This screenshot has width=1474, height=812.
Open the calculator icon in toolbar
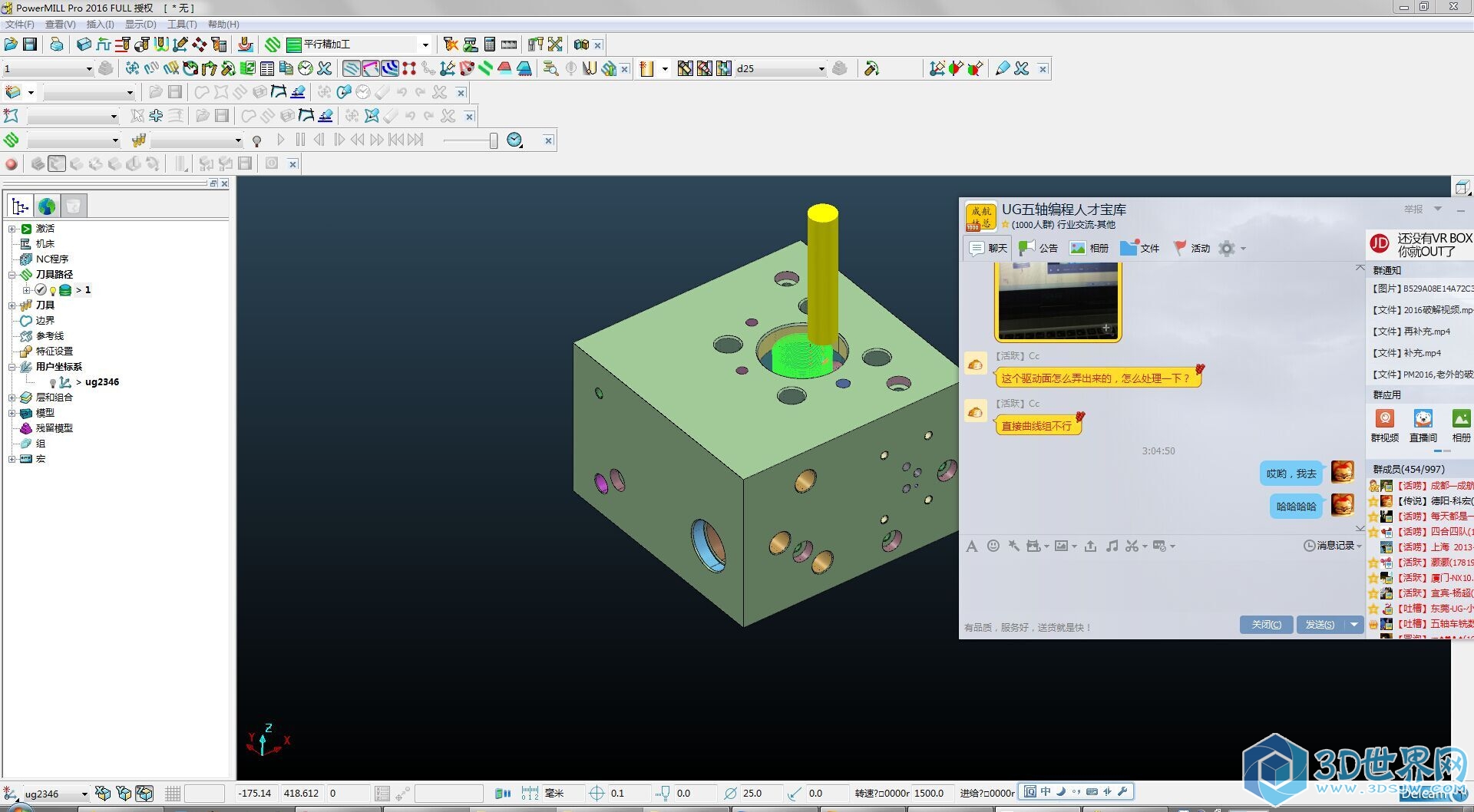[490, 45]
